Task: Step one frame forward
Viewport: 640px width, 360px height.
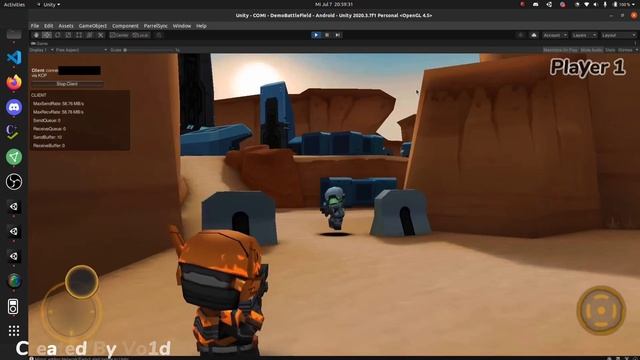Action: [x=338, y=35]
